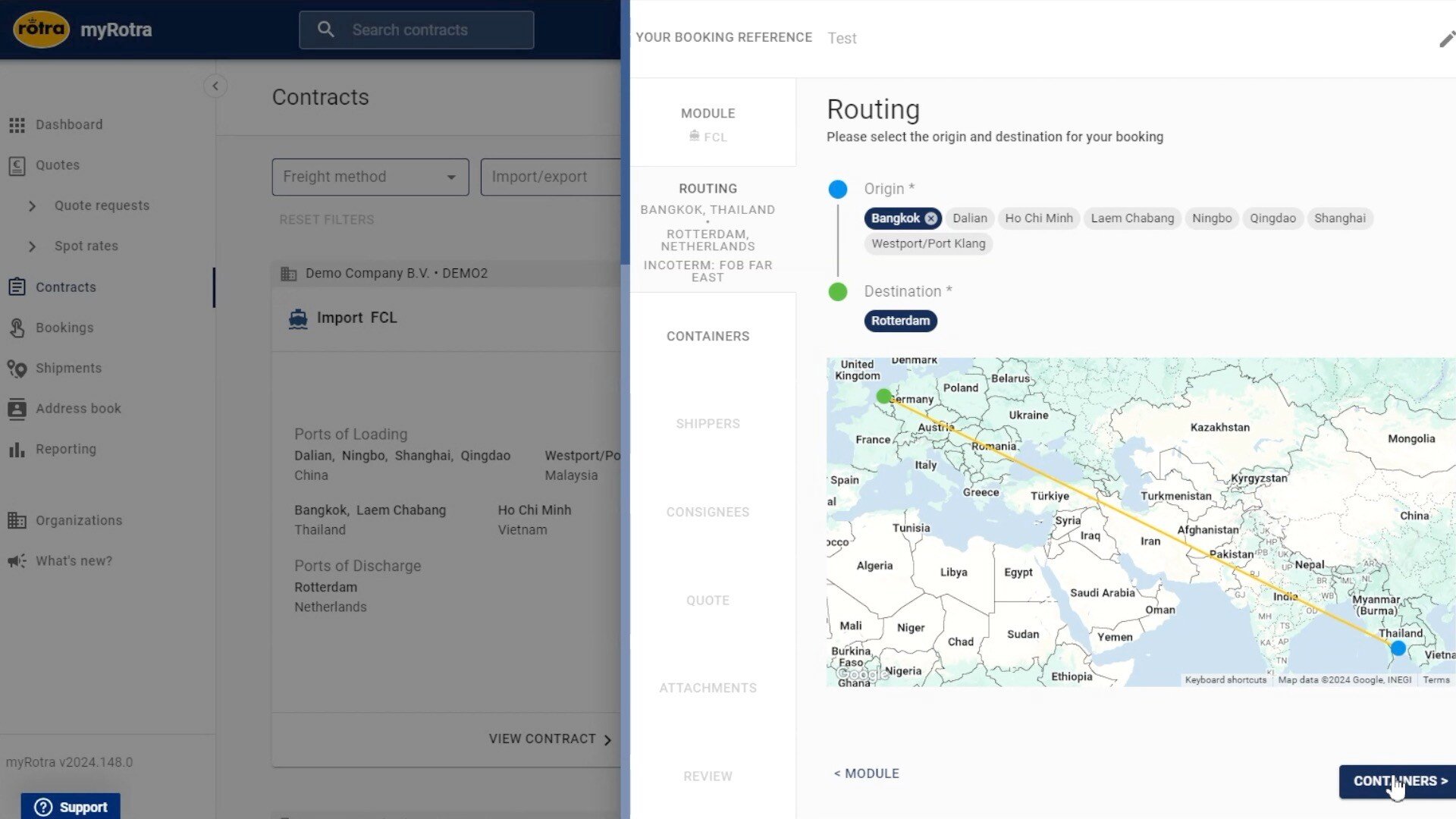Open the Import/export dropdown
This screenshot has height=819, width=1456.
(551, 177)
